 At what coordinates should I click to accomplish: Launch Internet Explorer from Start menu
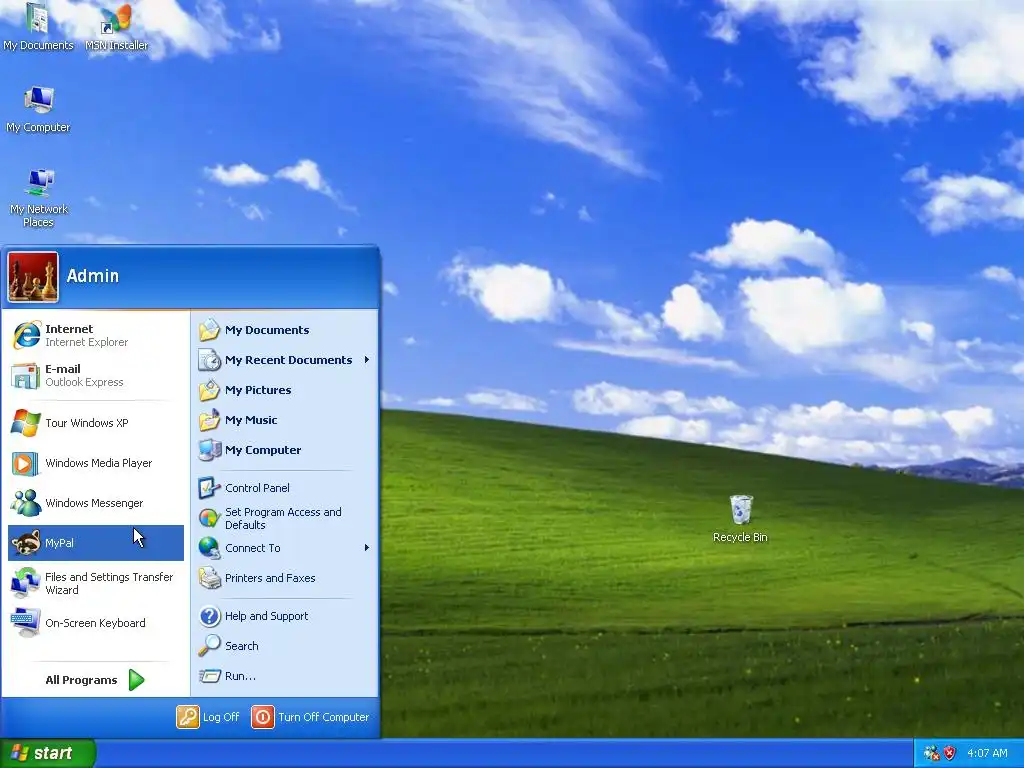(x=95, y=335)
